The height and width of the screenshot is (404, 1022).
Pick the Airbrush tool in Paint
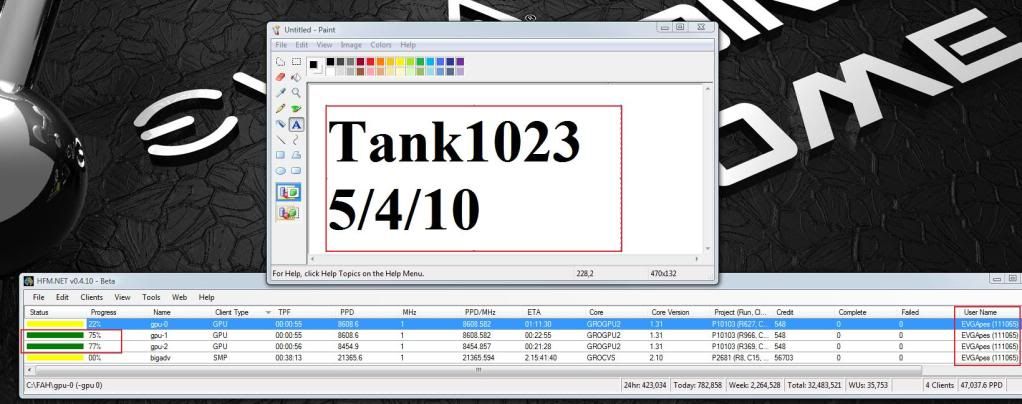(281, 124)
